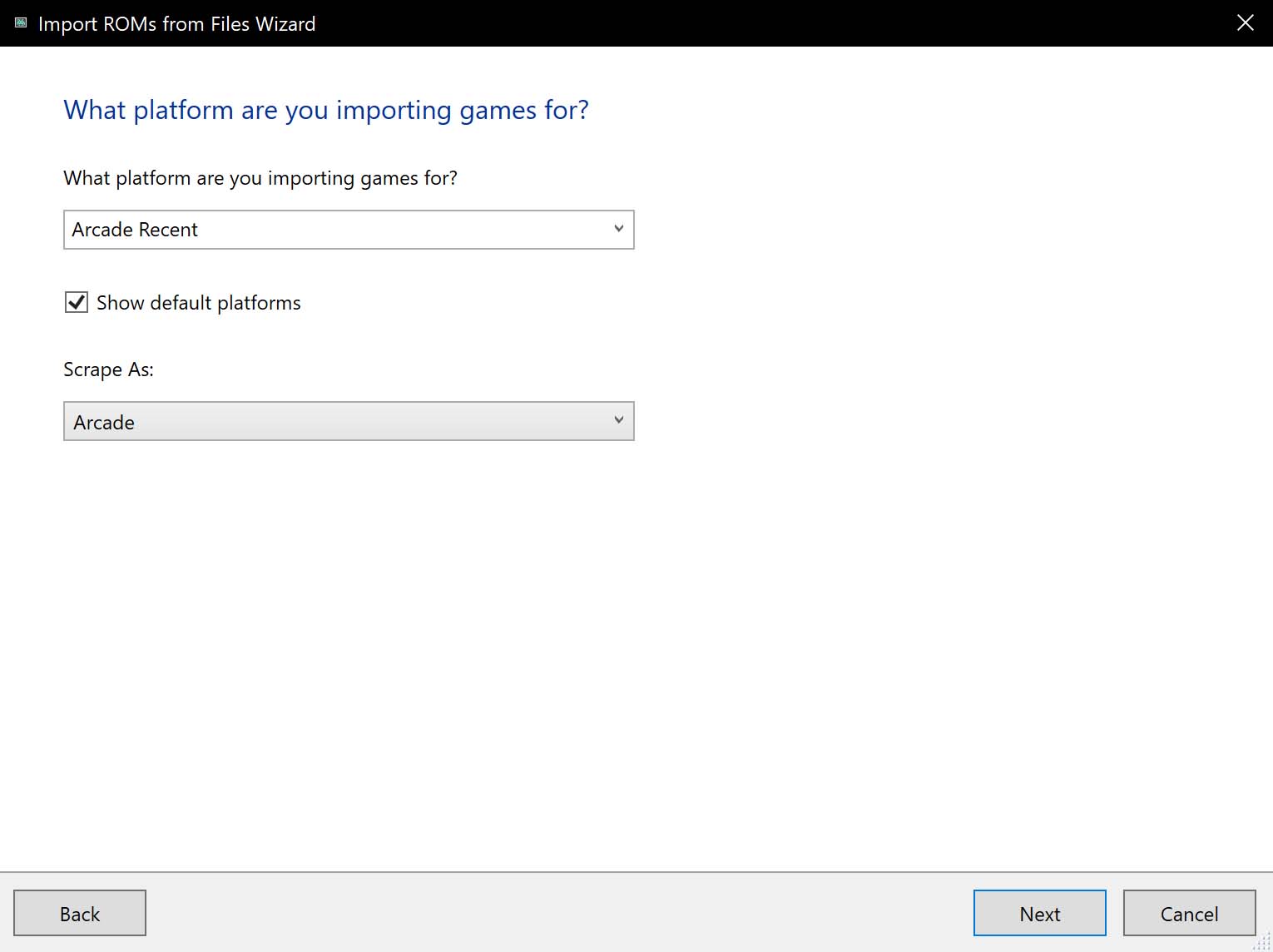The image size is (1273, 952).
Task: Click the Show default platforms label
Action: (x=199, y=303)
